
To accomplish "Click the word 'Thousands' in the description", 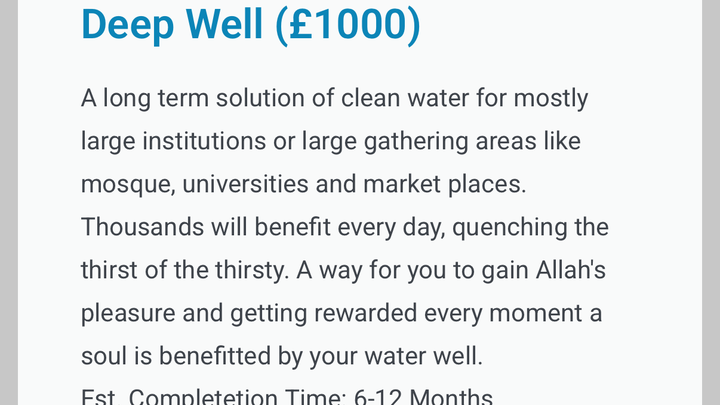I will [x=142, y=227].
